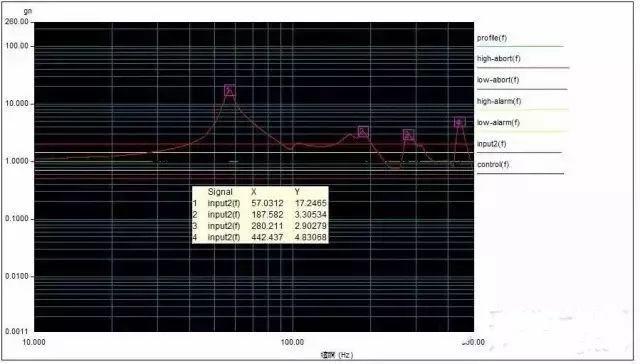Select the high-abort(f) legend entry
This screenshot has height=364, width=640.
498,59
